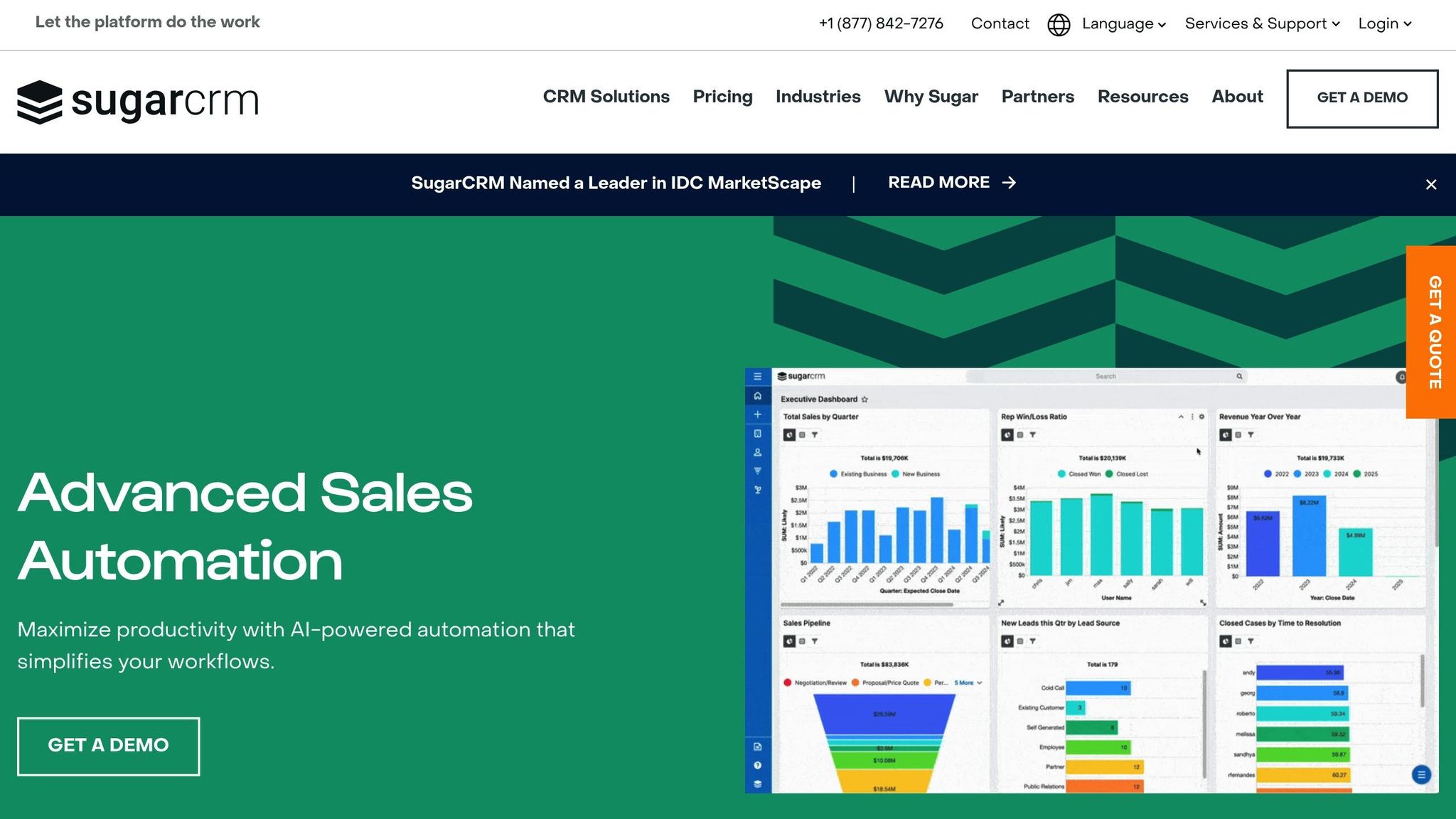
Task: Click expand arrows at Rep Win/Loss bottom-left
Action: point(1001,602)
